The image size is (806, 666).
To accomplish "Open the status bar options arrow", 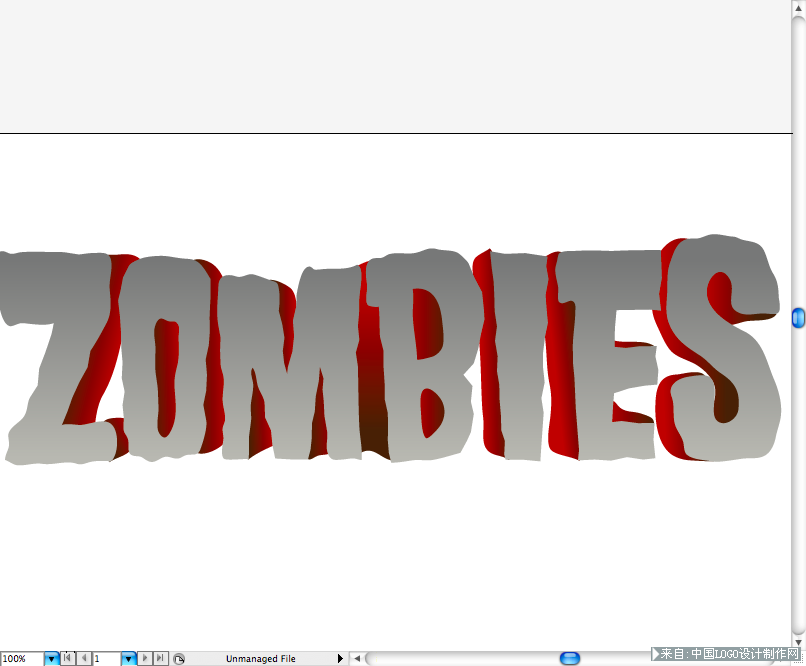I will click(x=340, y=658).
